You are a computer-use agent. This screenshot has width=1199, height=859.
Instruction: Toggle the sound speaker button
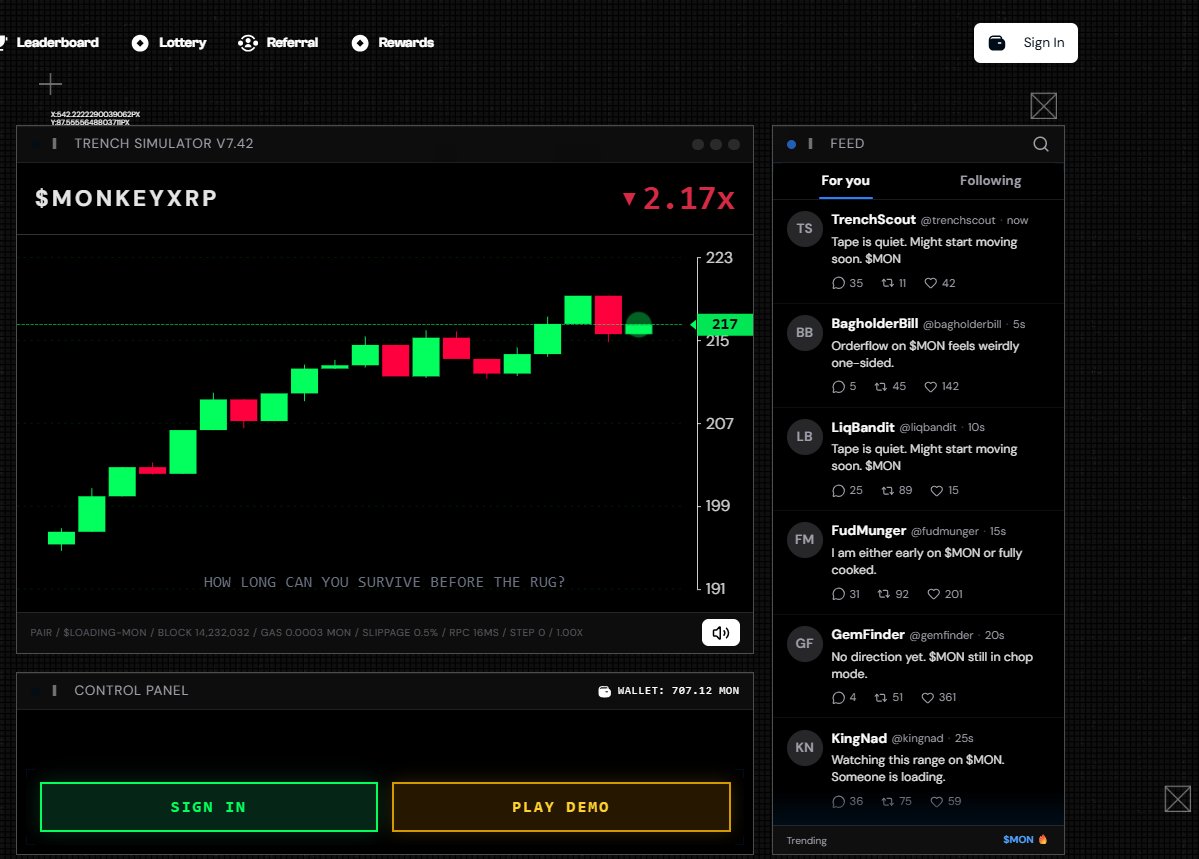(x=721, y=633)
